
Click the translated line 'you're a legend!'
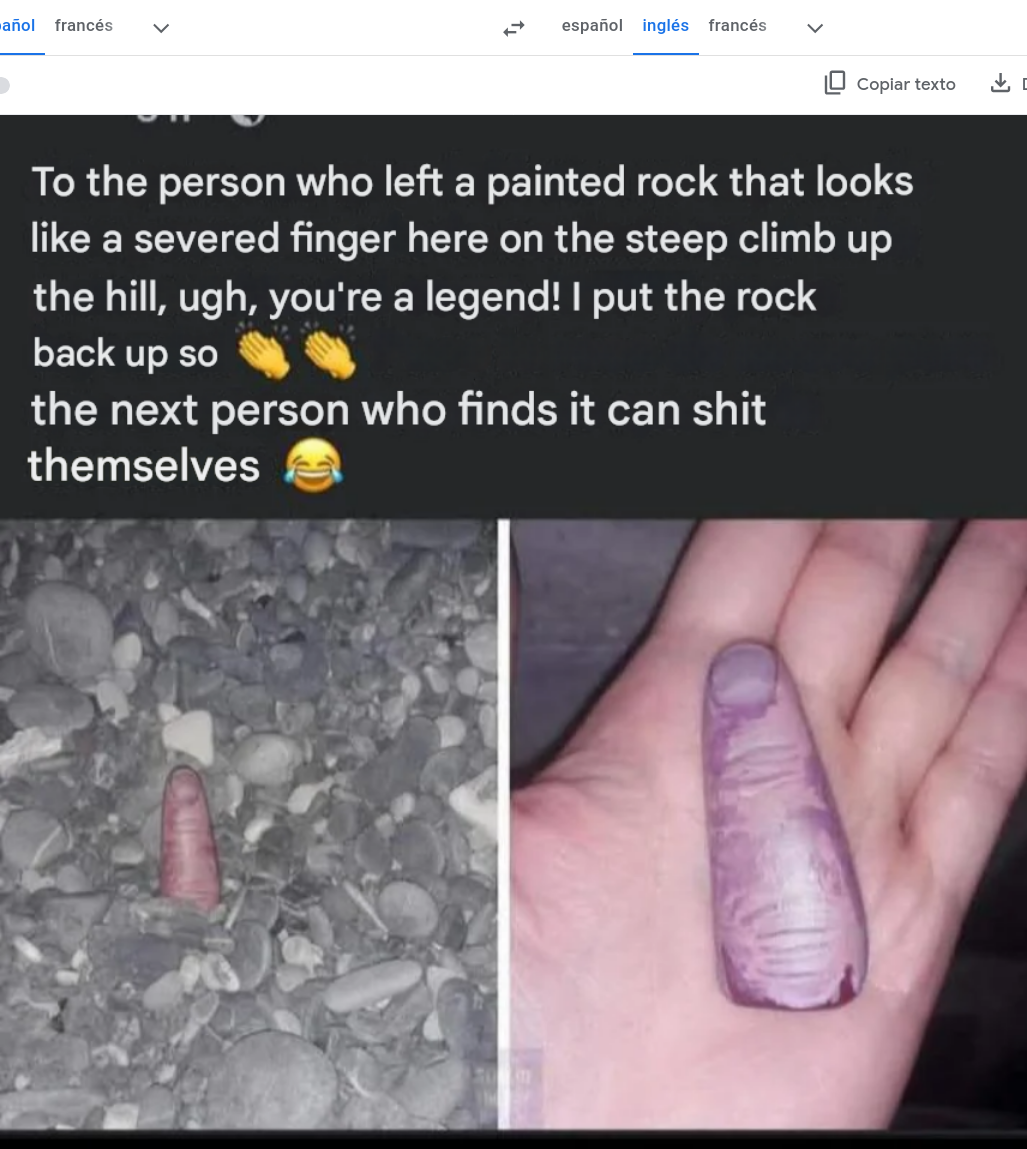[x=415, y=298]
